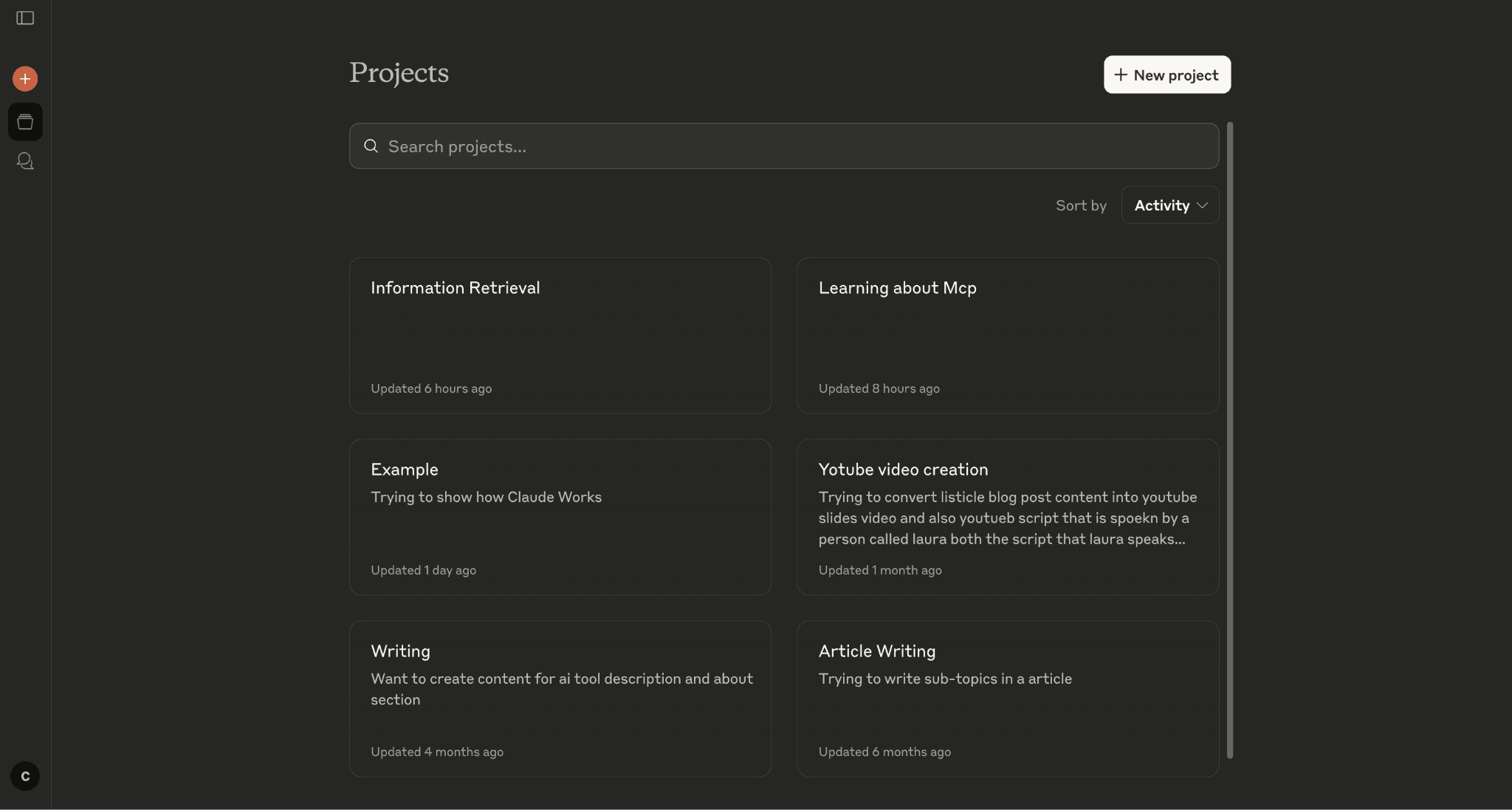The width and height of the screenshot is (1512, 810).
Task: Click the Writing project description text
Action: coord(561,688)
